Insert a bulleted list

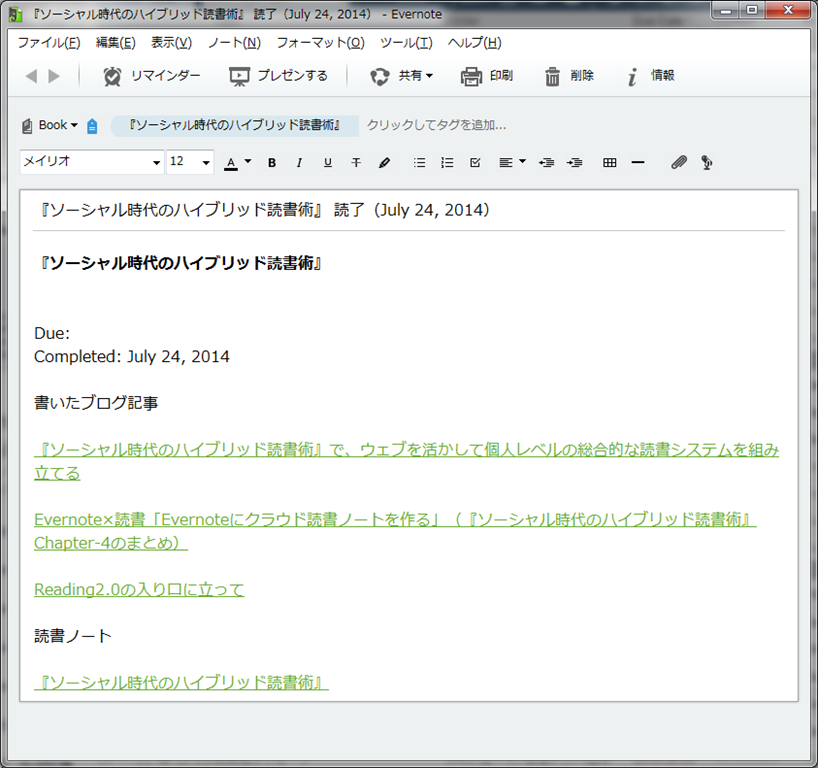click(x=419, y=163)
